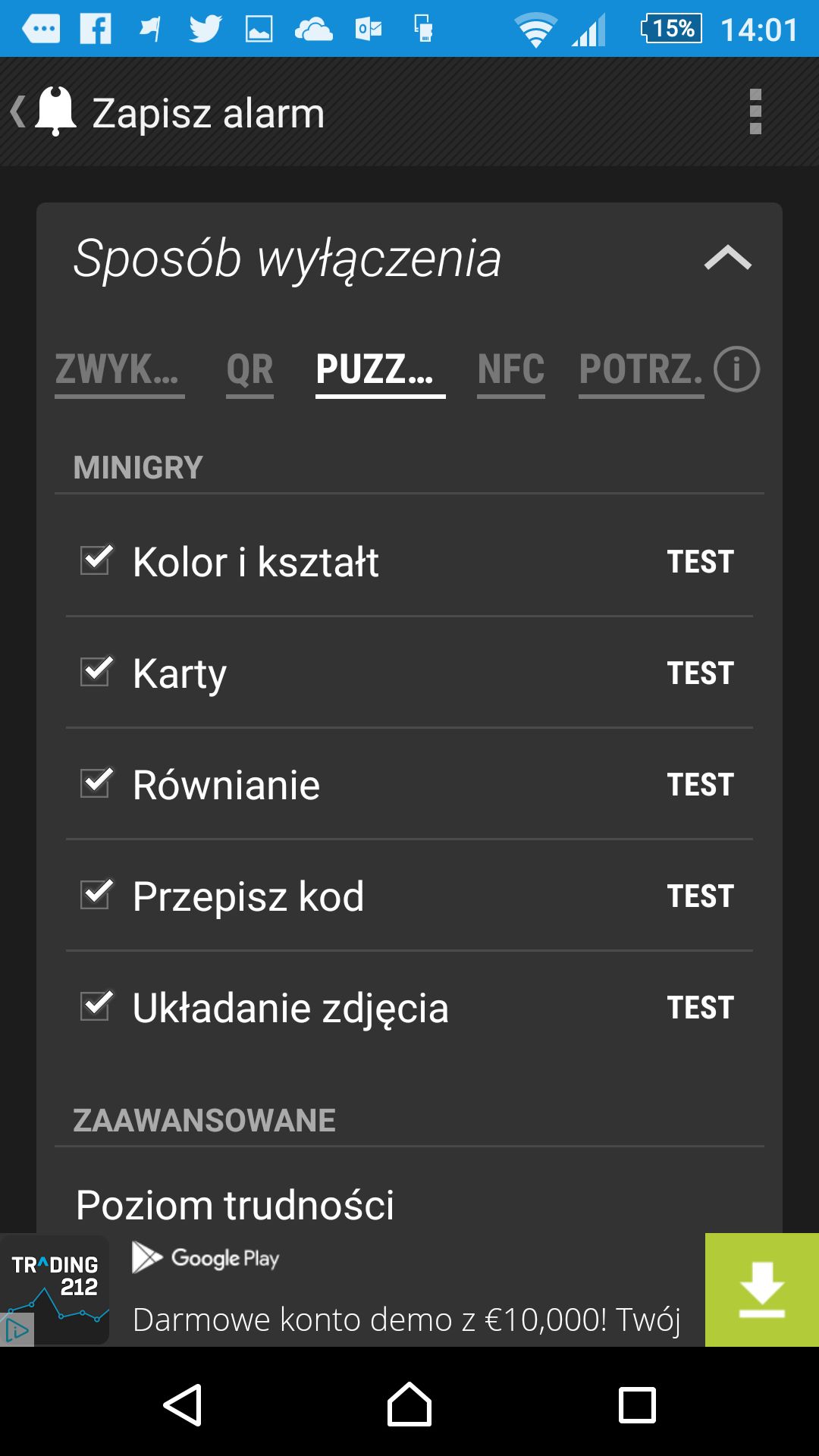Viewport: 819px width, 1456px height.
Task: Uncheck the Karty minigame checkbox
Action: tap(96, 672)
